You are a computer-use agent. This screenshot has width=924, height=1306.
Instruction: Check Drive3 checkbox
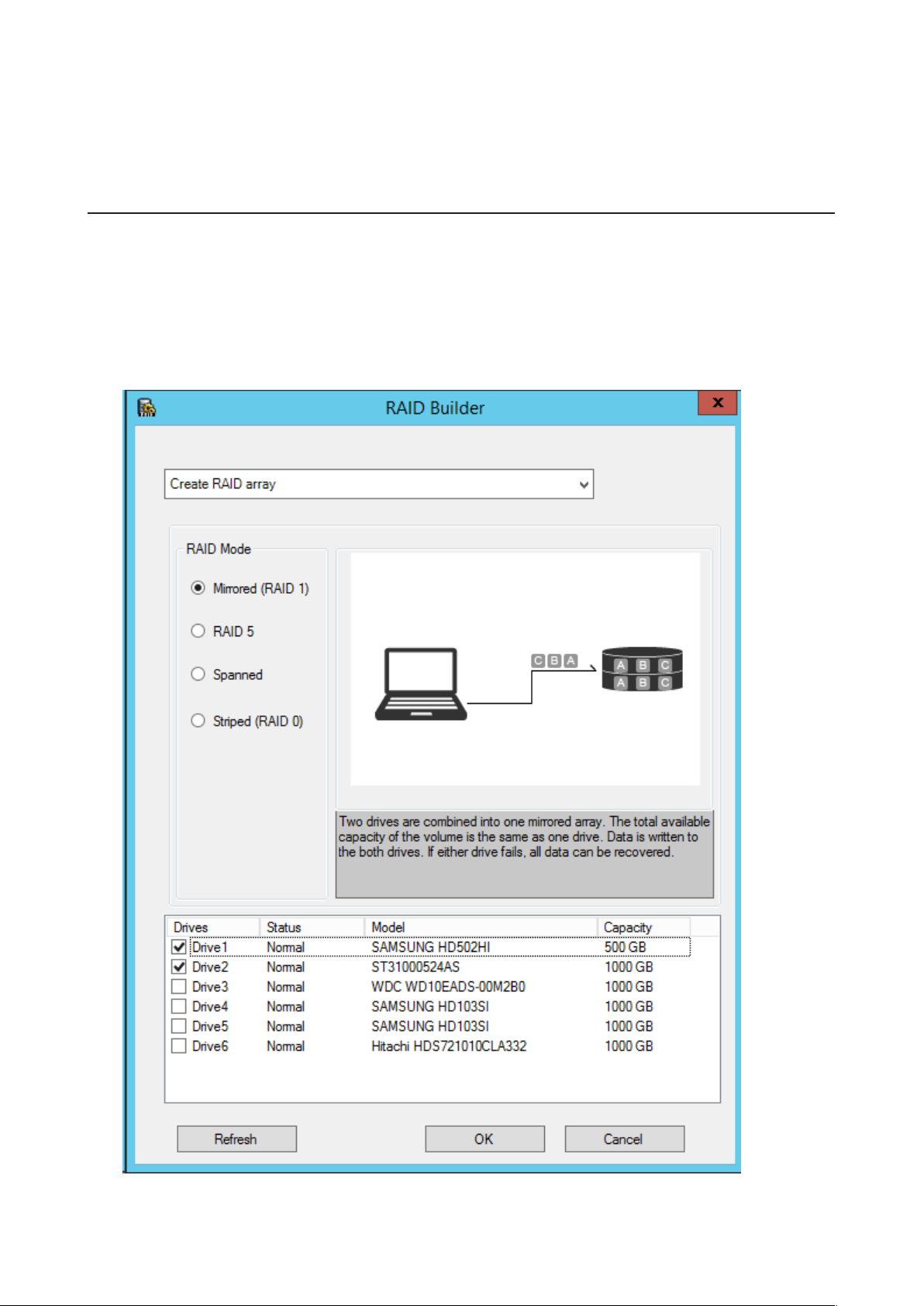pos(179,987)
